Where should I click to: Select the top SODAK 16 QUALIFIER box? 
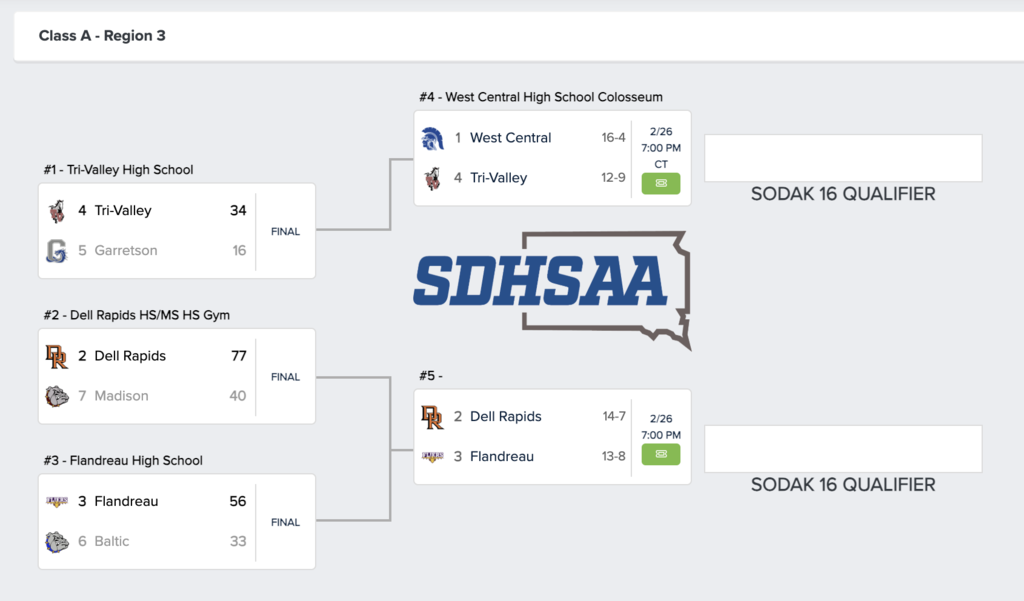click(842, 157)
